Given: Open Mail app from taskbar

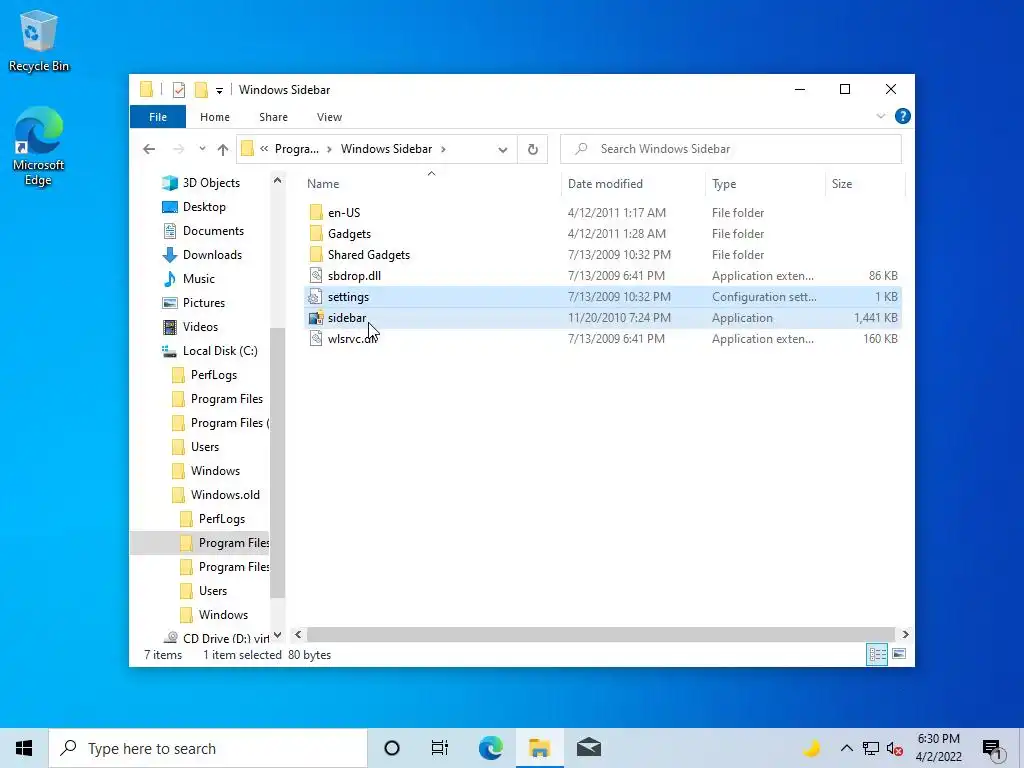Looking at the screenshot, I should pyautogui.click(x=588, y=748).
